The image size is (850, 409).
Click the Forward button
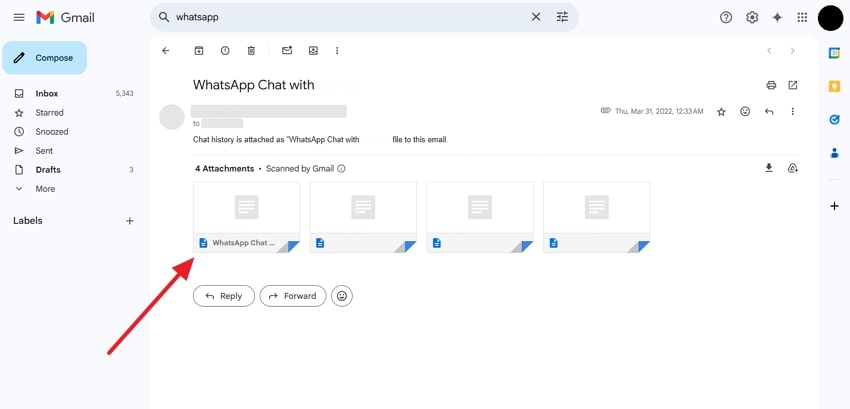pyautogui.click(x=292, y=296)
